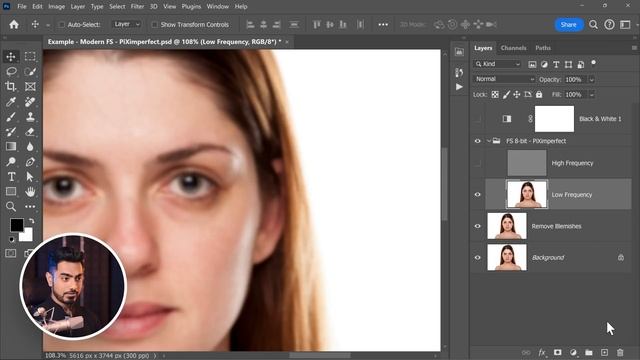
Task: Select the Lasso tool
Action: [11, 71]
